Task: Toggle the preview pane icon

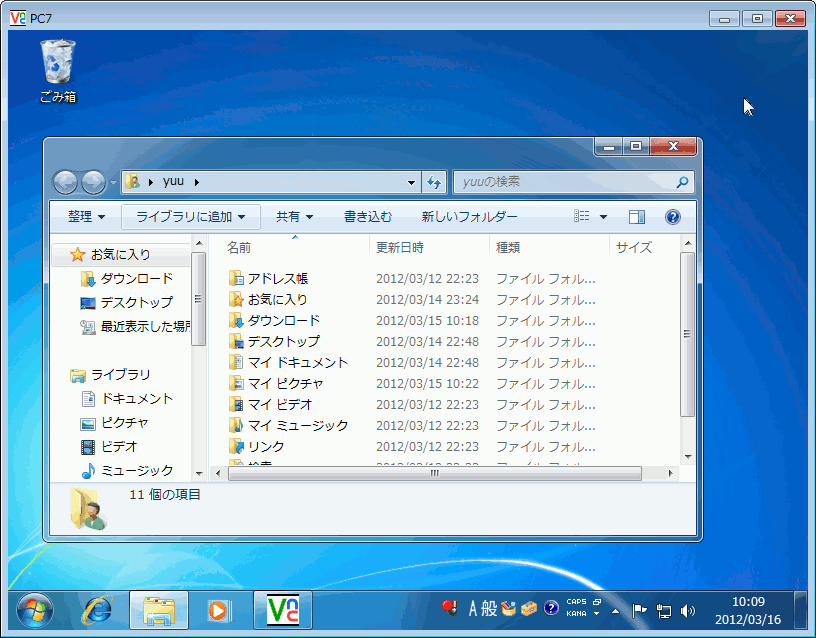Action: (636, 216)
